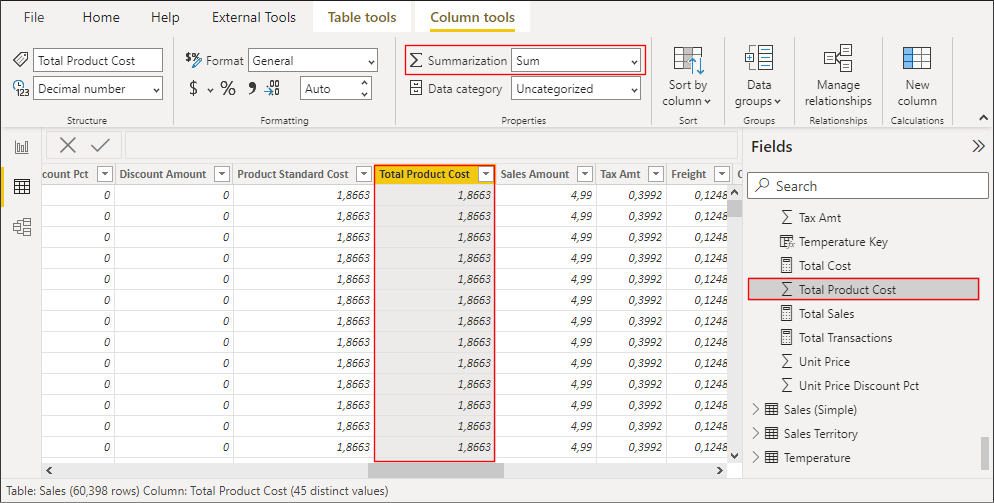Switch to the Home tab
Image resolution: width=994 pixels, height=503 pixels.
[x=101, y=17]
